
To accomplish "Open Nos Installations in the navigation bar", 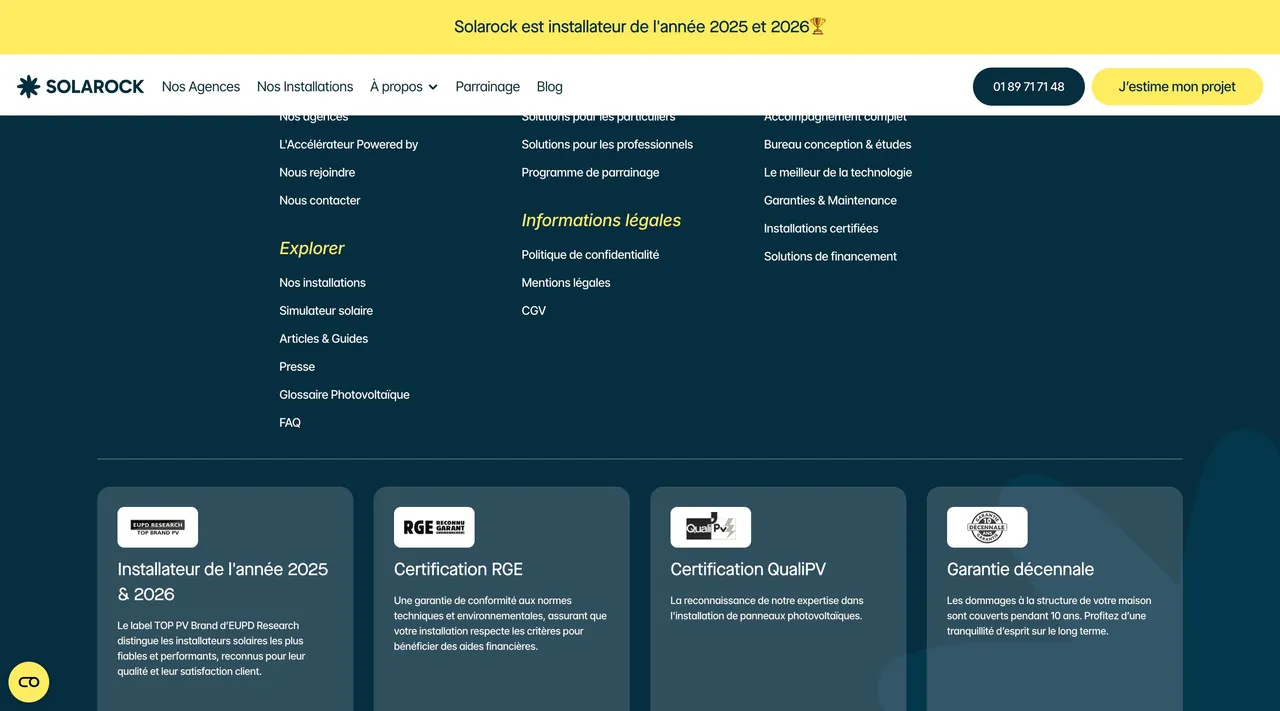I will click(305, 87).
